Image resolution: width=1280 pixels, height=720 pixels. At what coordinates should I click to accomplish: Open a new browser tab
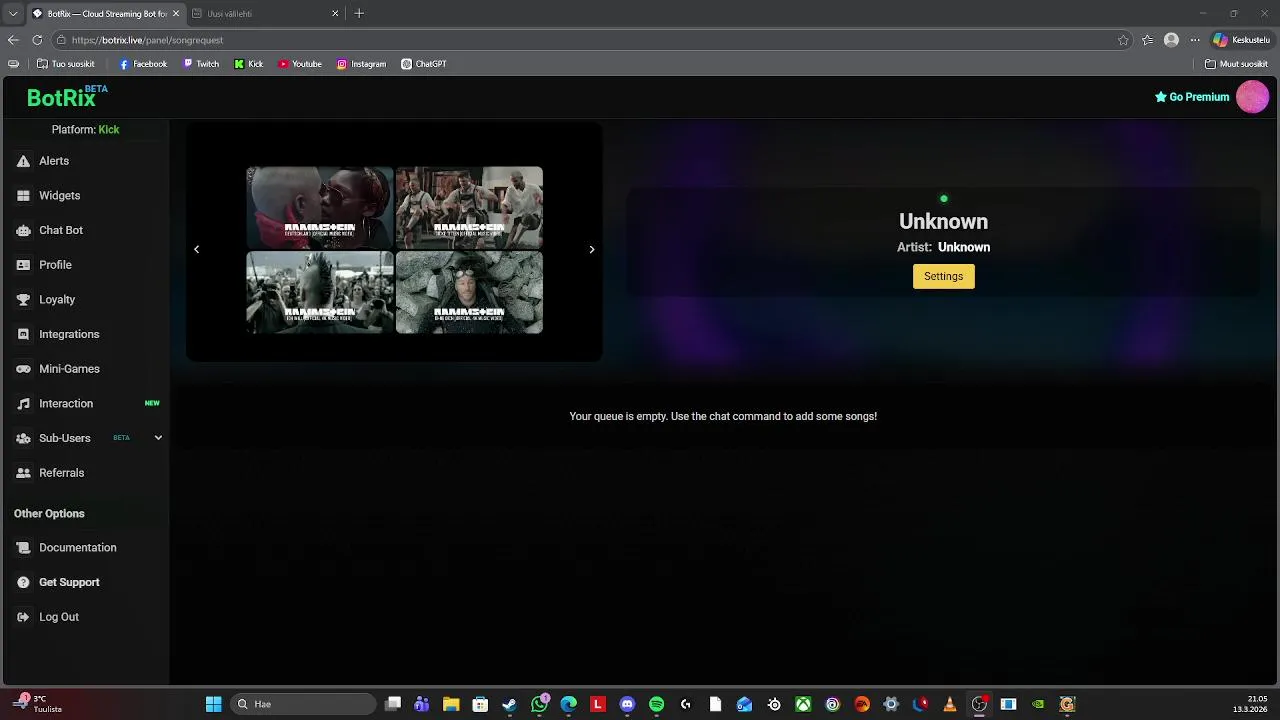tap(359, 14)
